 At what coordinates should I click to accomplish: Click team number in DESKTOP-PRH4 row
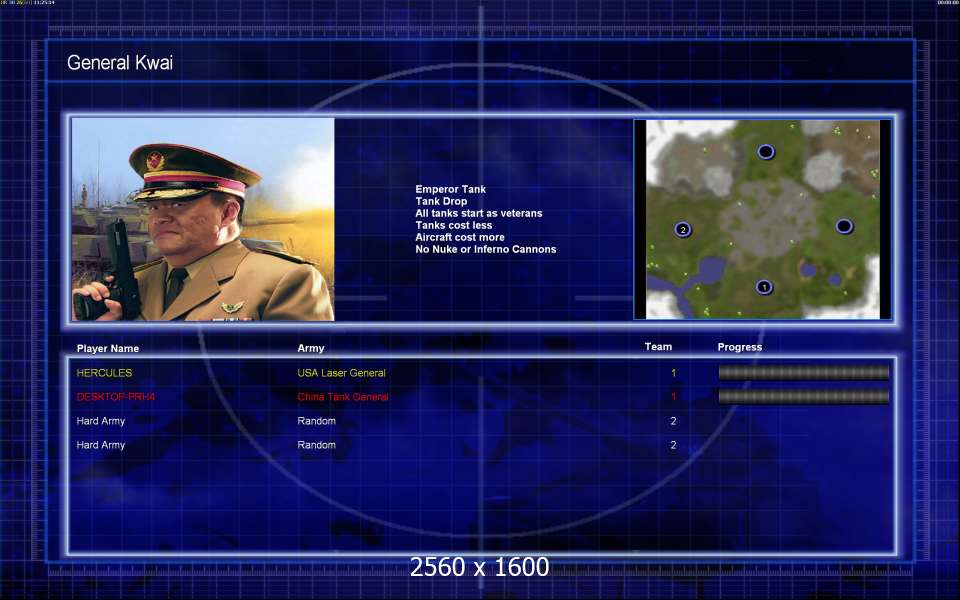click(x=673, y=397)
